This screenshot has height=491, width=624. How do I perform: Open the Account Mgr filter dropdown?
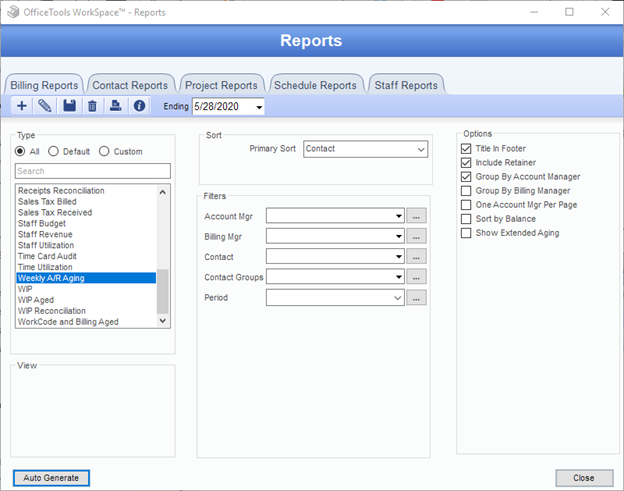398,216
